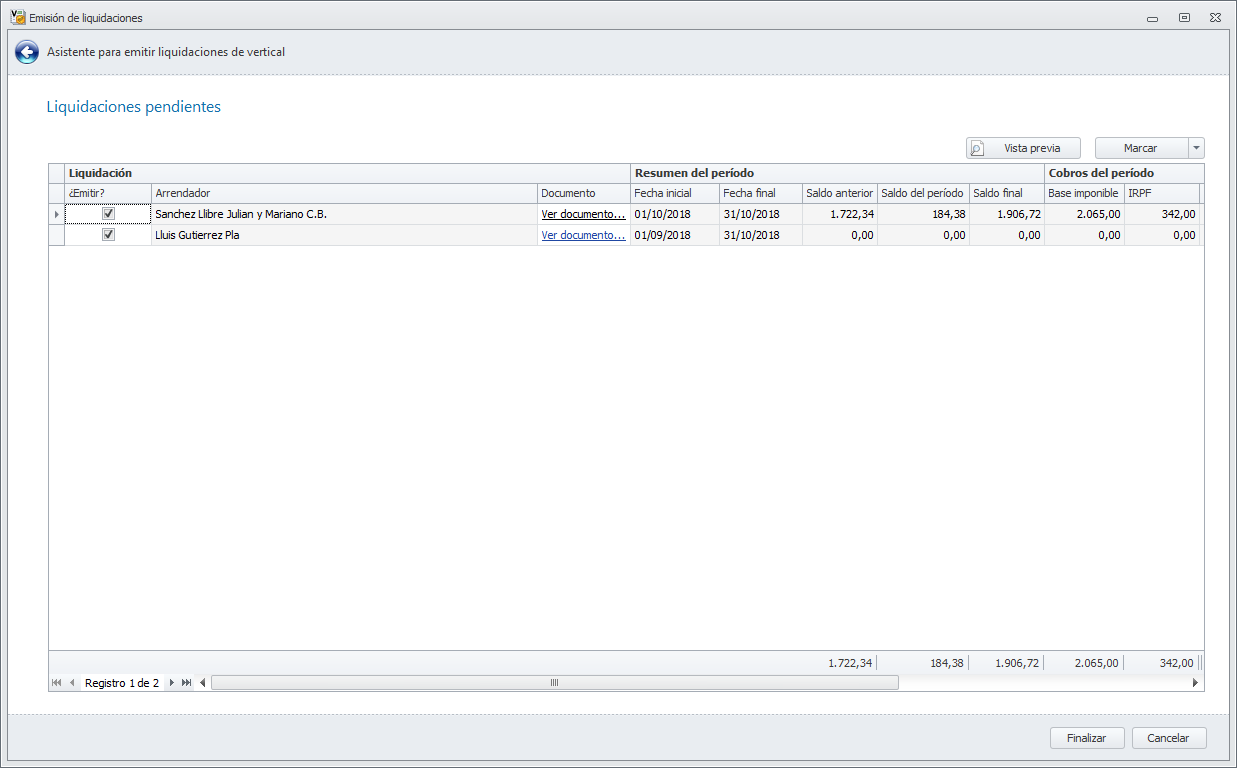The image size is (1237, 768).
Task: Go back with the blue arrow icon
Action: (26, 52)
